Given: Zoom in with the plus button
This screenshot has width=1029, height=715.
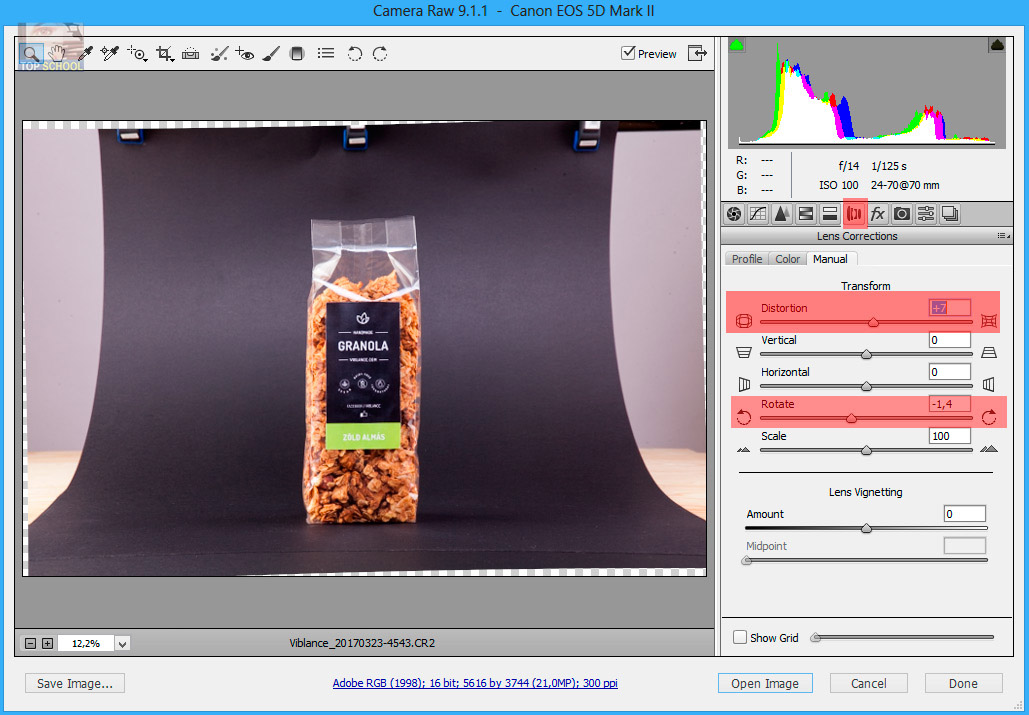Looking at the screenshot, I should pos(47,644).
